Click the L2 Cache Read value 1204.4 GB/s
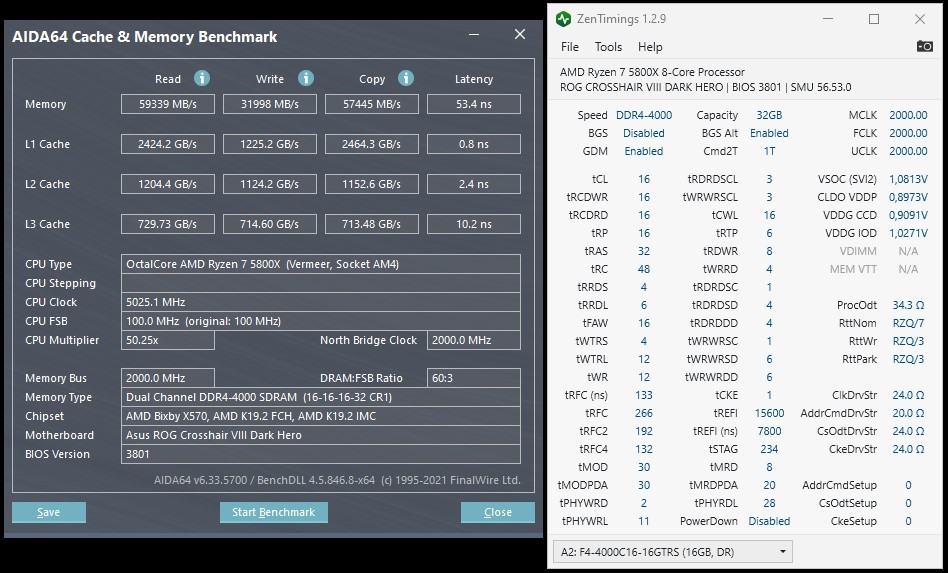Image resolution: width=948 pixels, height=573 pixels. tap(167, 184)
